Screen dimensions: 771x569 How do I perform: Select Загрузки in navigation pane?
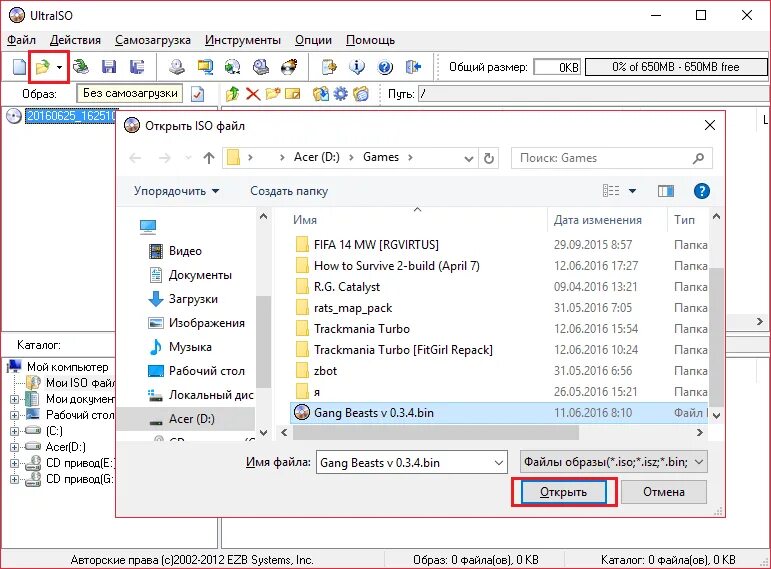click(x=193, y=299)
